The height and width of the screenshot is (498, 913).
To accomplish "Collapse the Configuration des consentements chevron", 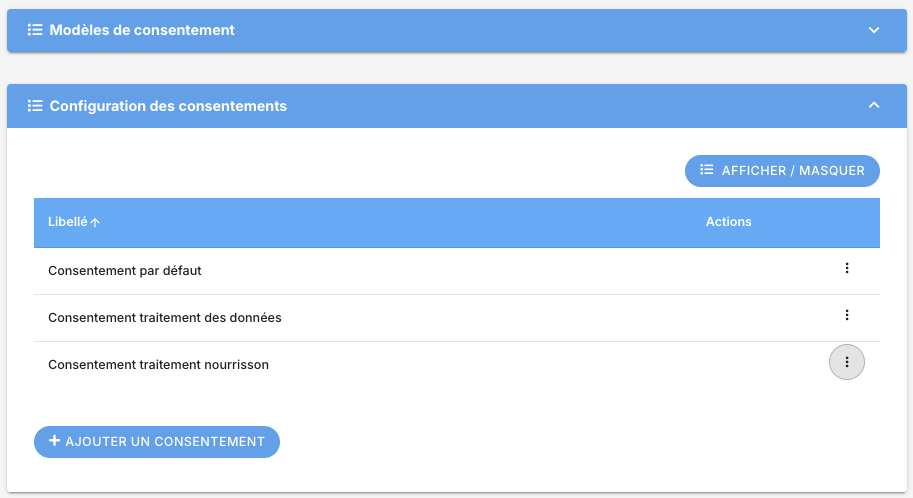I will tap(873, 105).
